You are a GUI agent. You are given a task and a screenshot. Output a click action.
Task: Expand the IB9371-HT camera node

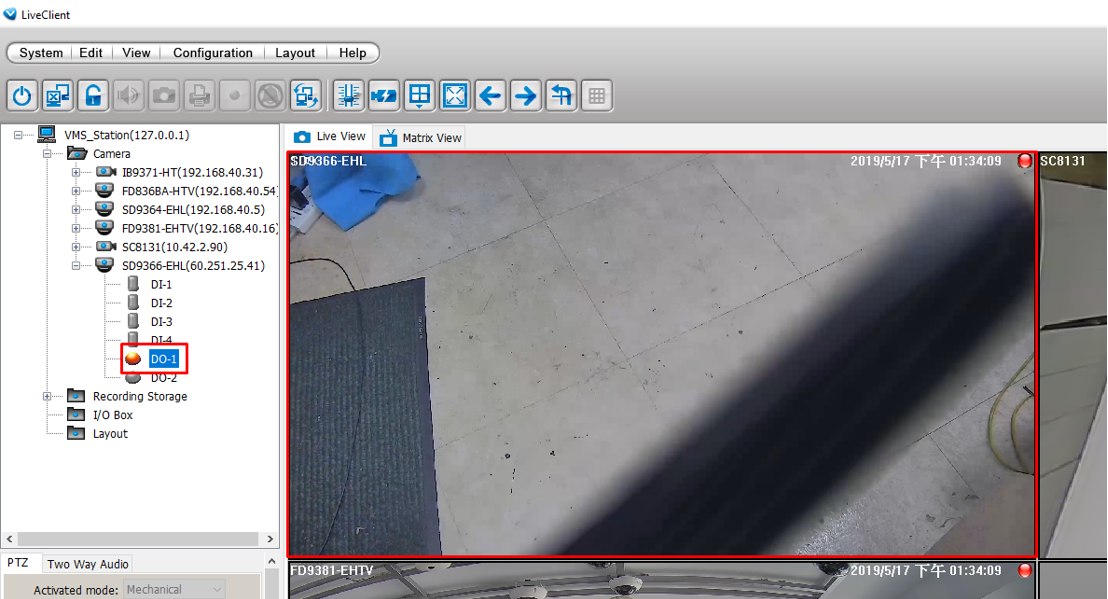(76, 173)
